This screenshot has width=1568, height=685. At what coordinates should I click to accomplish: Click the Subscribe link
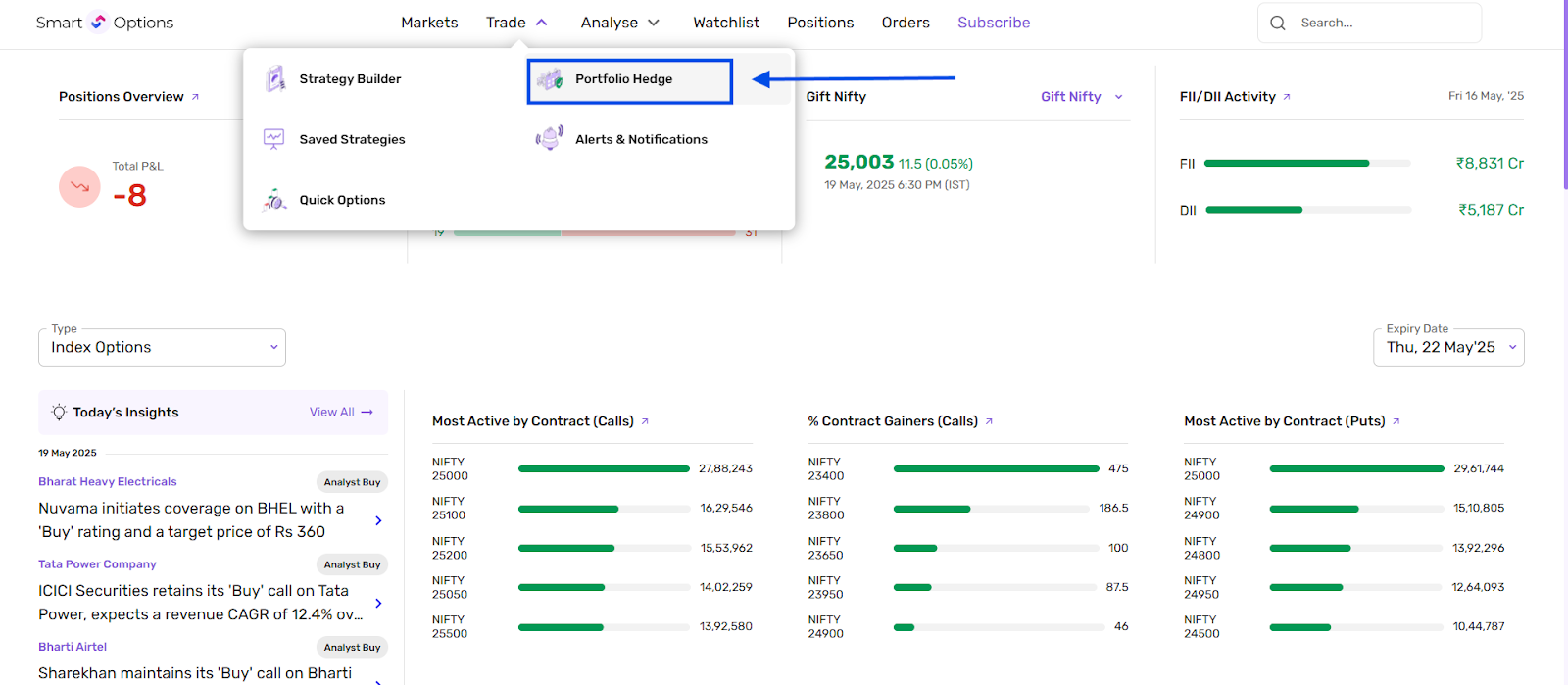(x=994, y=23)
